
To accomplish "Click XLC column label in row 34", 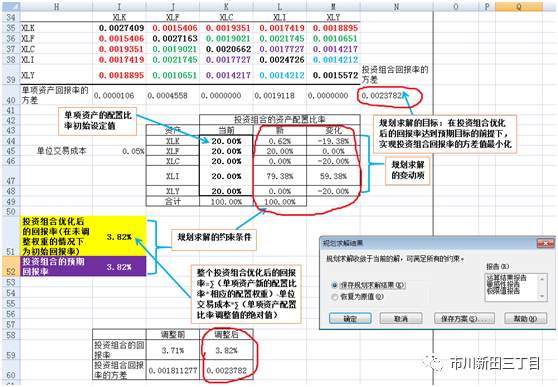I will click(226, 17).
